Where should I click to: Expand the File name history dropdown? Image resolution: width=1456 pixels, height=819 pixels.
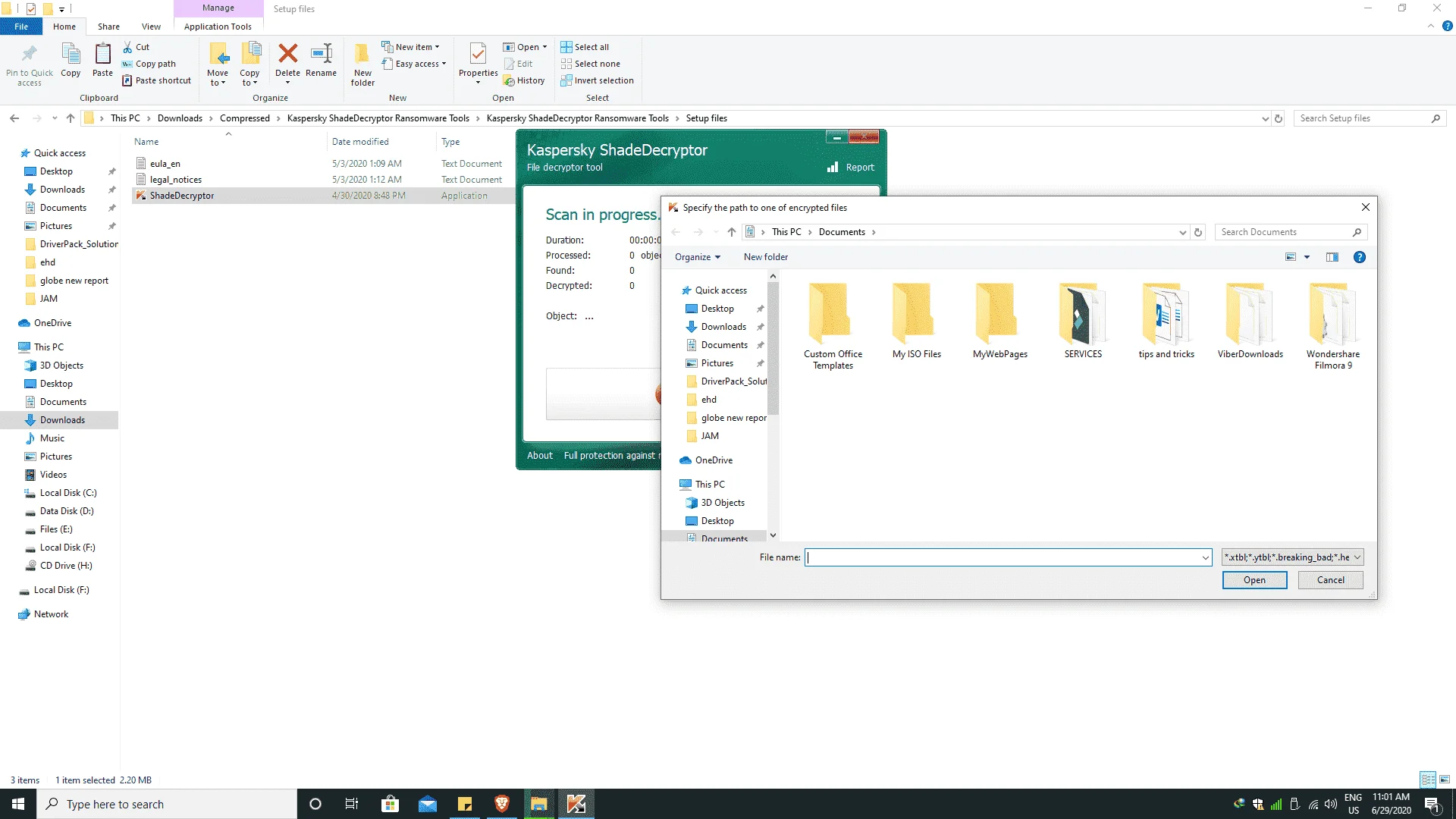click(1205, 558)
